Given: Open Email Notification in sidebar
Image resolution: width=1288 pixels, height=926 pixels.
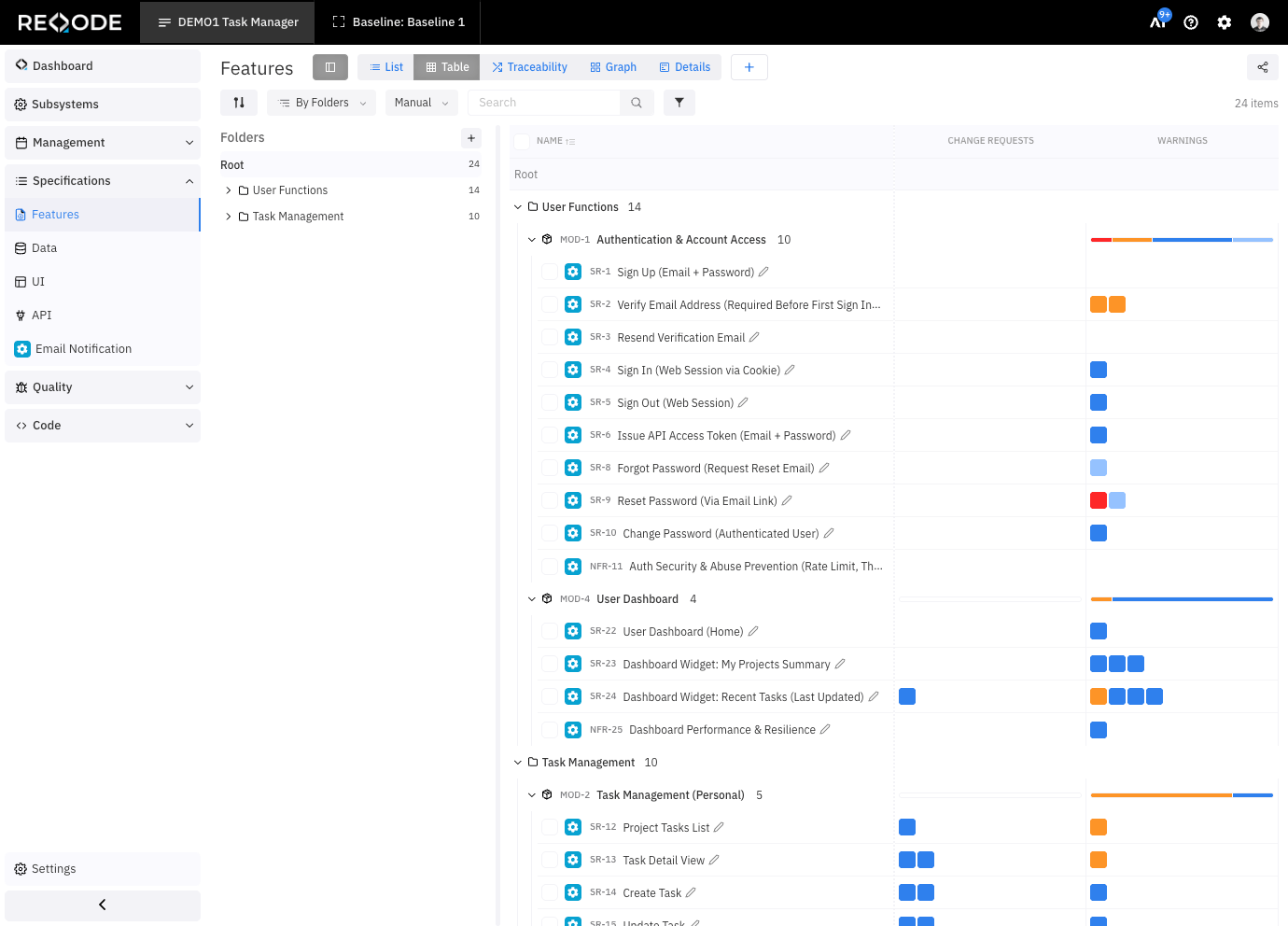Looking at the screenshot, I should tap(83, 349).
